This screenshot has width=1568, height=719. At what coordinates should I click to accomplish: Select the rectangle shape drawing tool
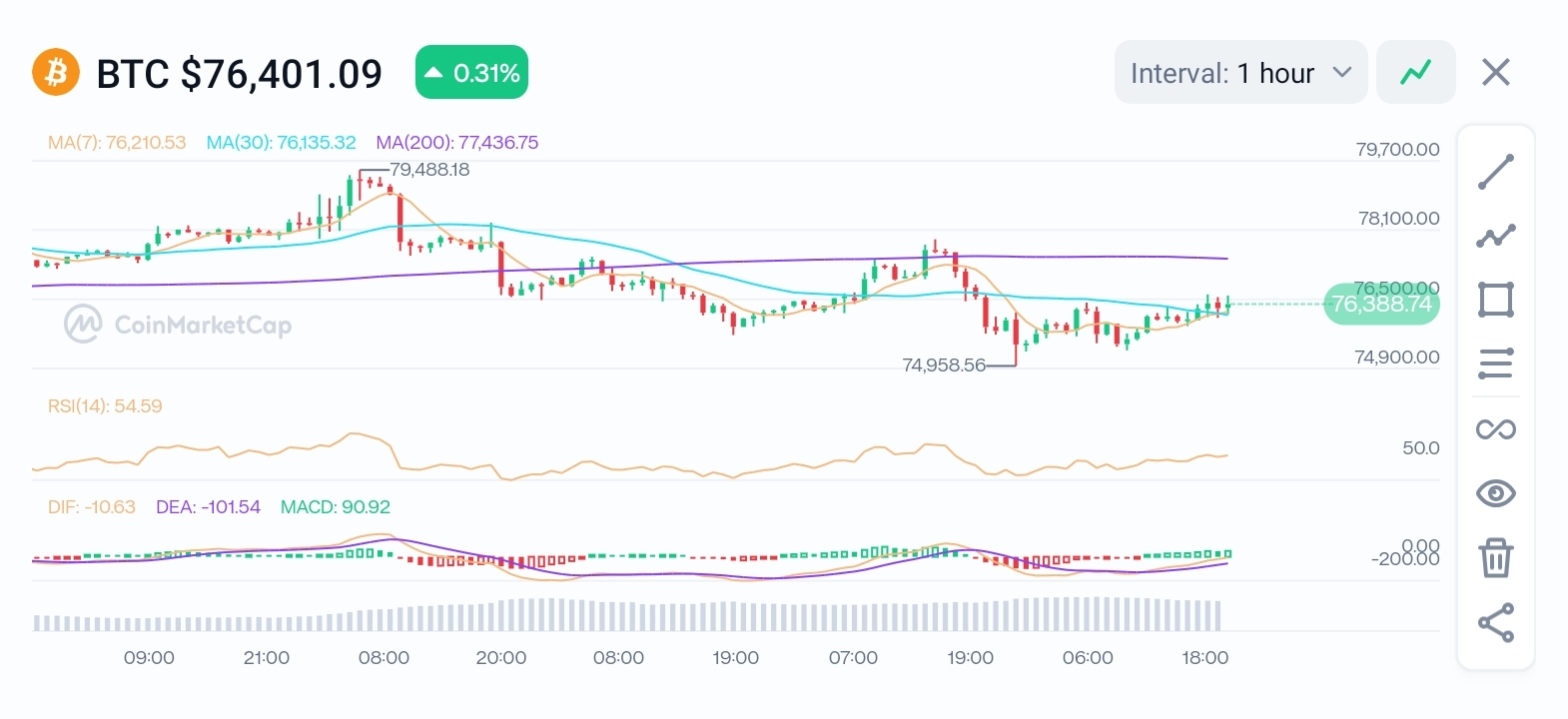click(1495, 300)
